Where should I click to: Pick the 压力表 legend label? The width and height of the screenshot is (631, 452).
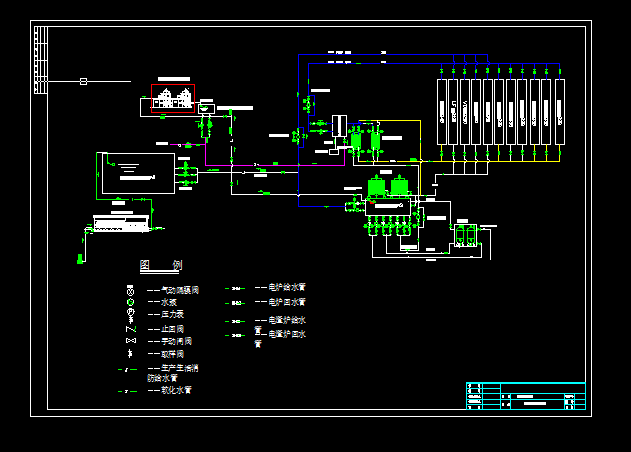coord(173,314)
